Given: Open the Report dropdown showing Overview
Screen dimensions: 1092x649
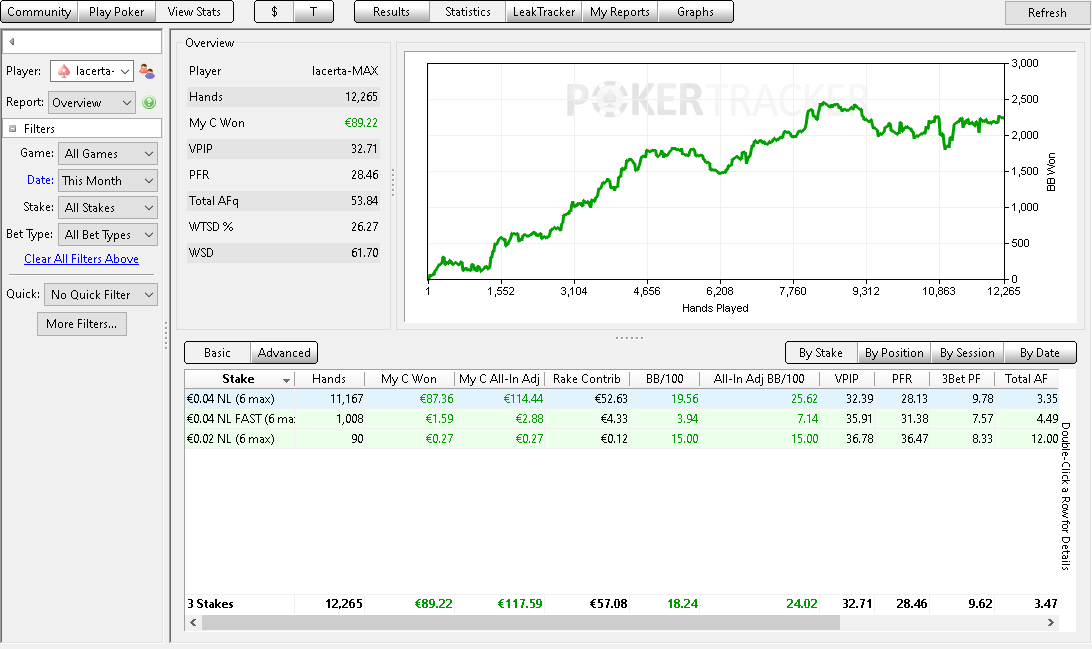Looking at the screenshot, I should (x=92, y=102).
